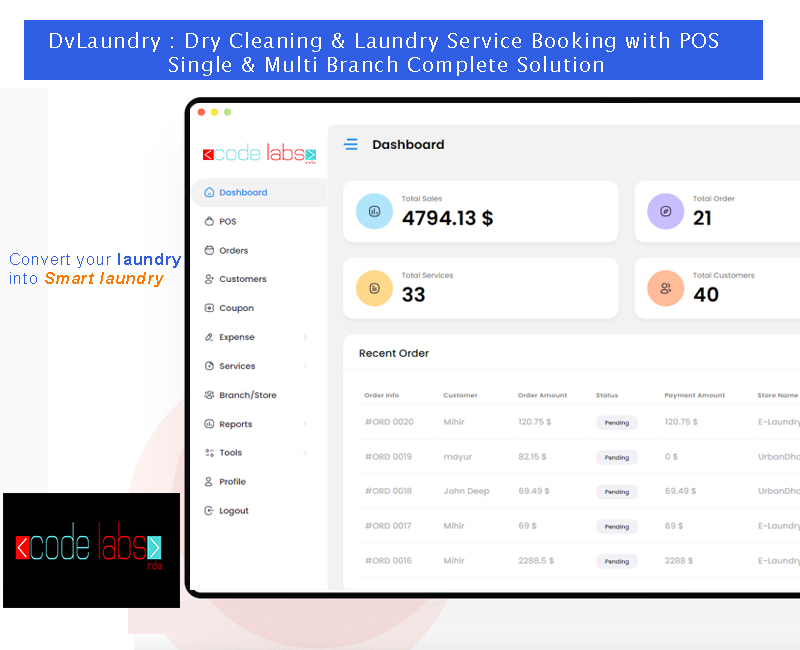This screenshot has height=650, width=800.
Task: Click the Logout icon in sidebar
Action: 209,511
